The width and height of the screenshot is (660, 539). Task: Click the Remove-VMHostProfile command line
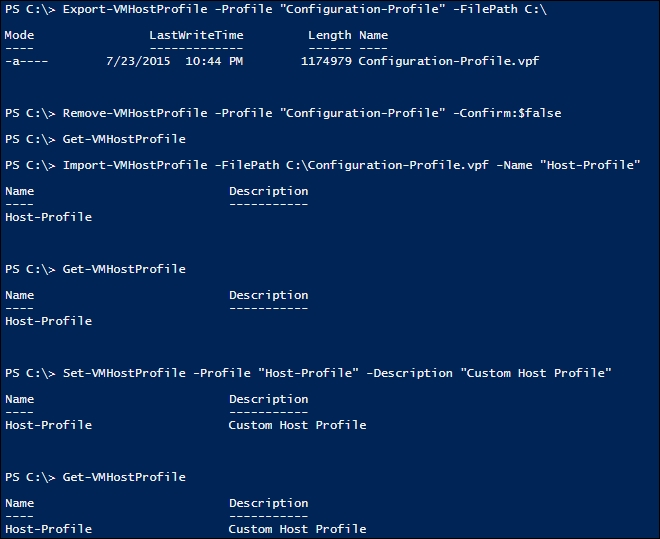[x=283, y=113]
